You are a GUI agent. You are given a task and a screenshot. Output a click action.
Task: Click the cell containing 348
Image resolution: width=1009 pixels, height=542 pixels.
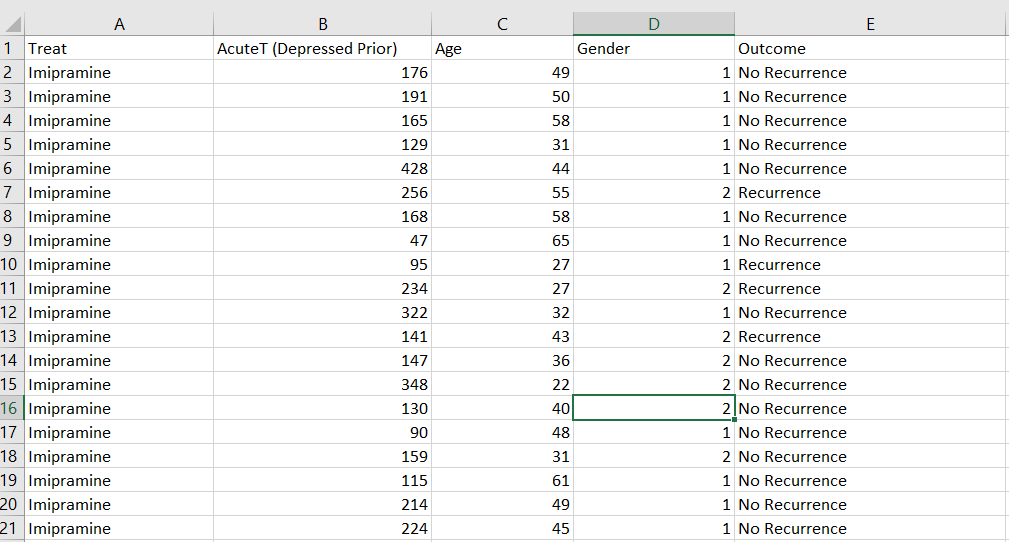click(x=322, y=385)
